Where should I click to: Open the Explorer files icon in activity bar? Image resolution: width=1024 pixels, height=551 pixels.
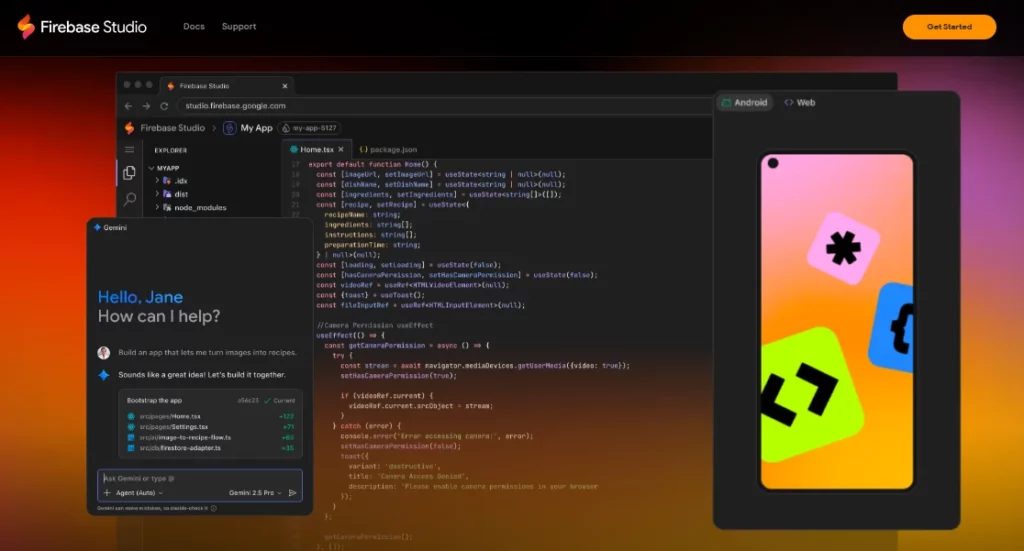(129, 172)
